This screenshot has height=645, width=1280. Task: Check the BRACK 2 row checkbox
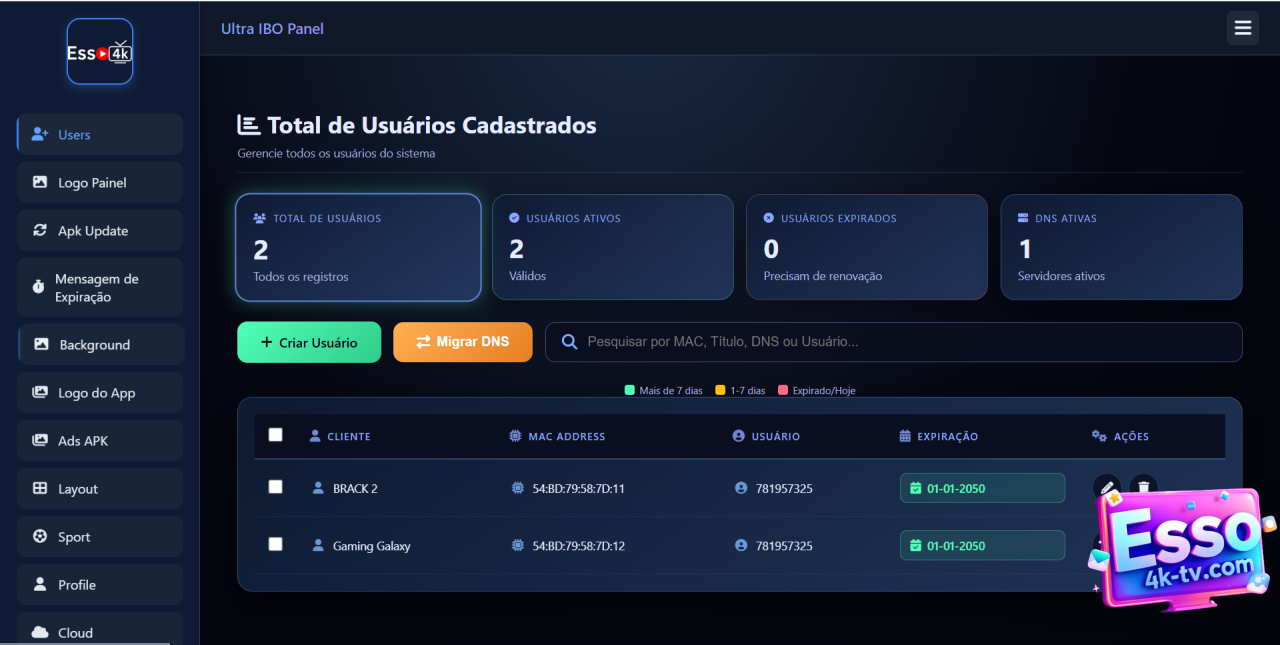pos(276,487)
